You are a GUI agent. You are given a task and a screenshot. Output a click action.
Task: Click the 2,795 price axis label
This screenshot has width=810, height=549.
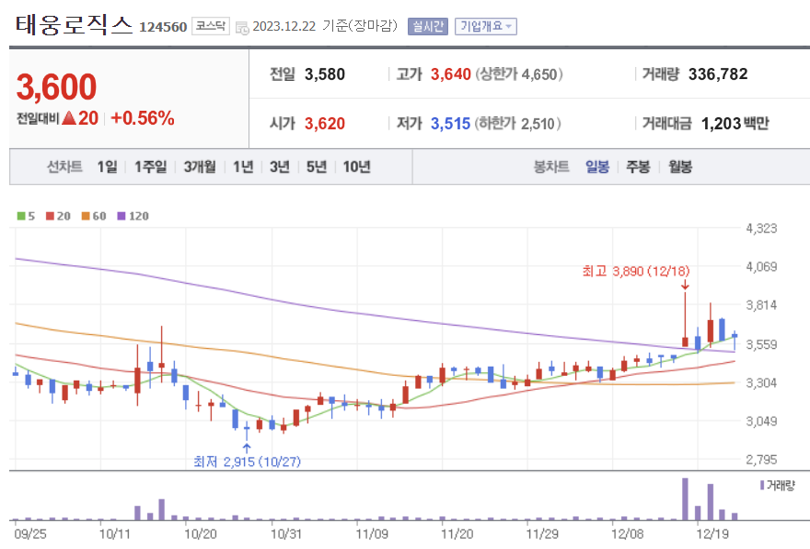(761, 460)
